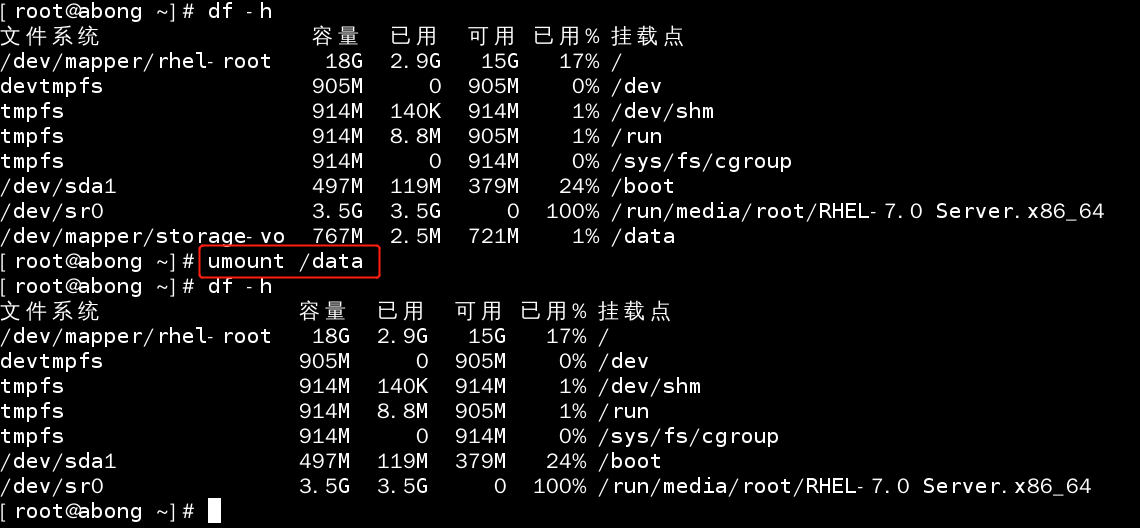Select "/dev/sda1" in the second df output
Screen dimensions: 1140x528
click(58, 461)
